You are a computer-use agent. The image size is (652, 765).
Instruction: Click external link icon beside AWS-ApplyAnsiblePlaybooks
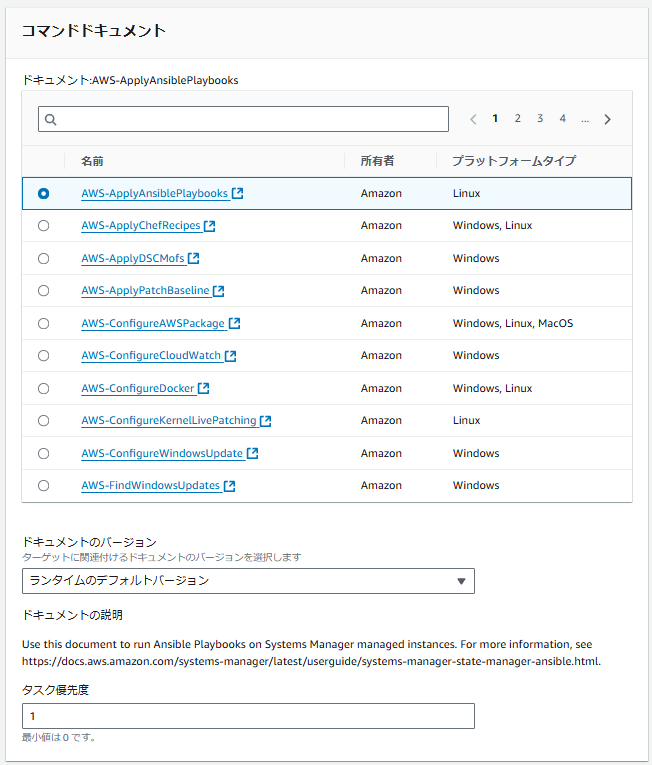(x=238, y=193)
